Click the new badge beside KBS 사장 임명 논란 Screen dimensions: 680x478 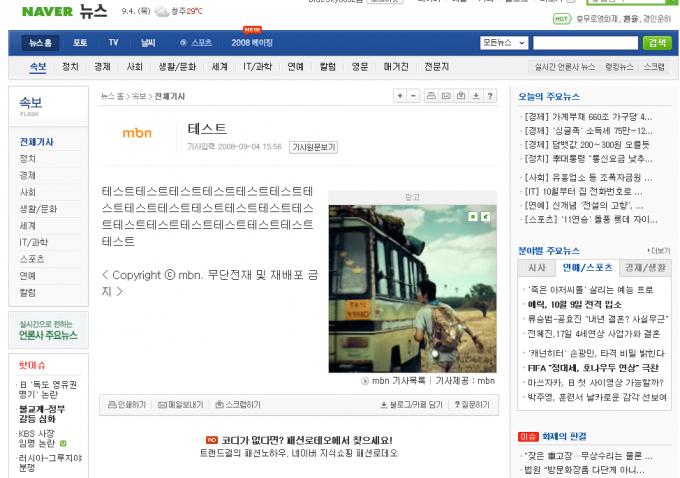[x=63, y=443]
